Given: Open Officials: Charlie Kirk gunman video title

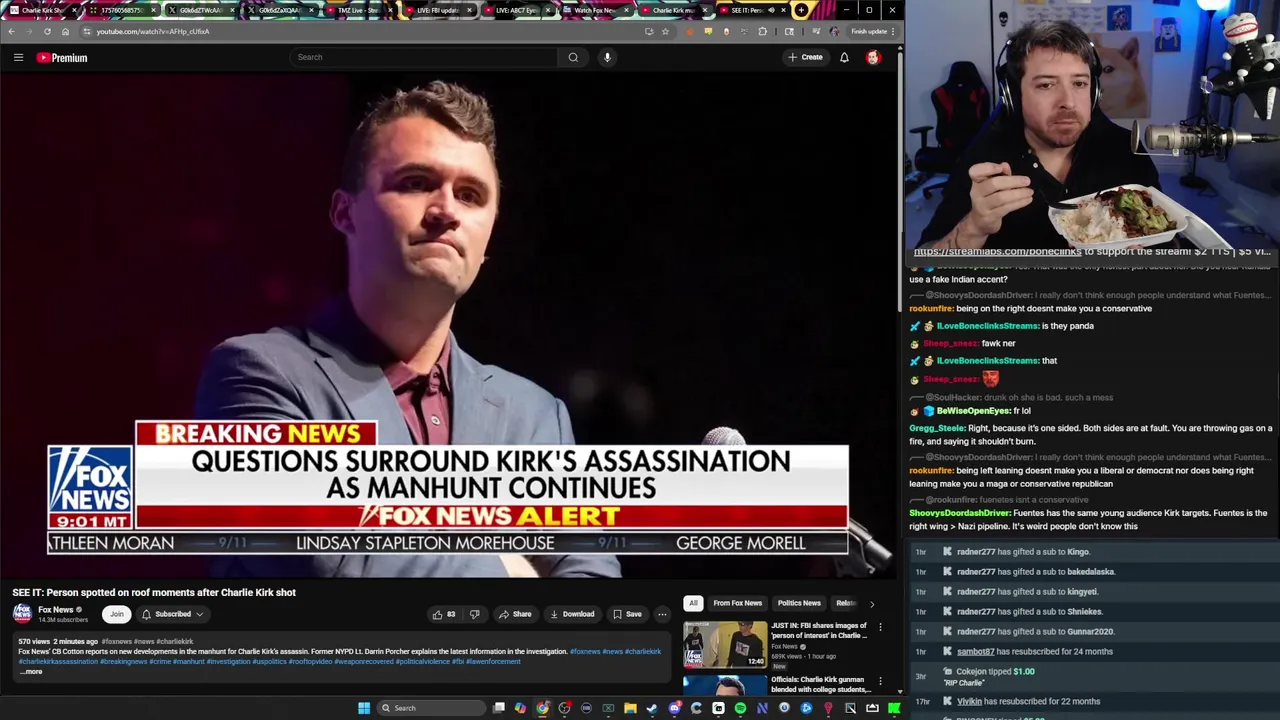Looking at the screenshot, I should [x=820, y=684].
